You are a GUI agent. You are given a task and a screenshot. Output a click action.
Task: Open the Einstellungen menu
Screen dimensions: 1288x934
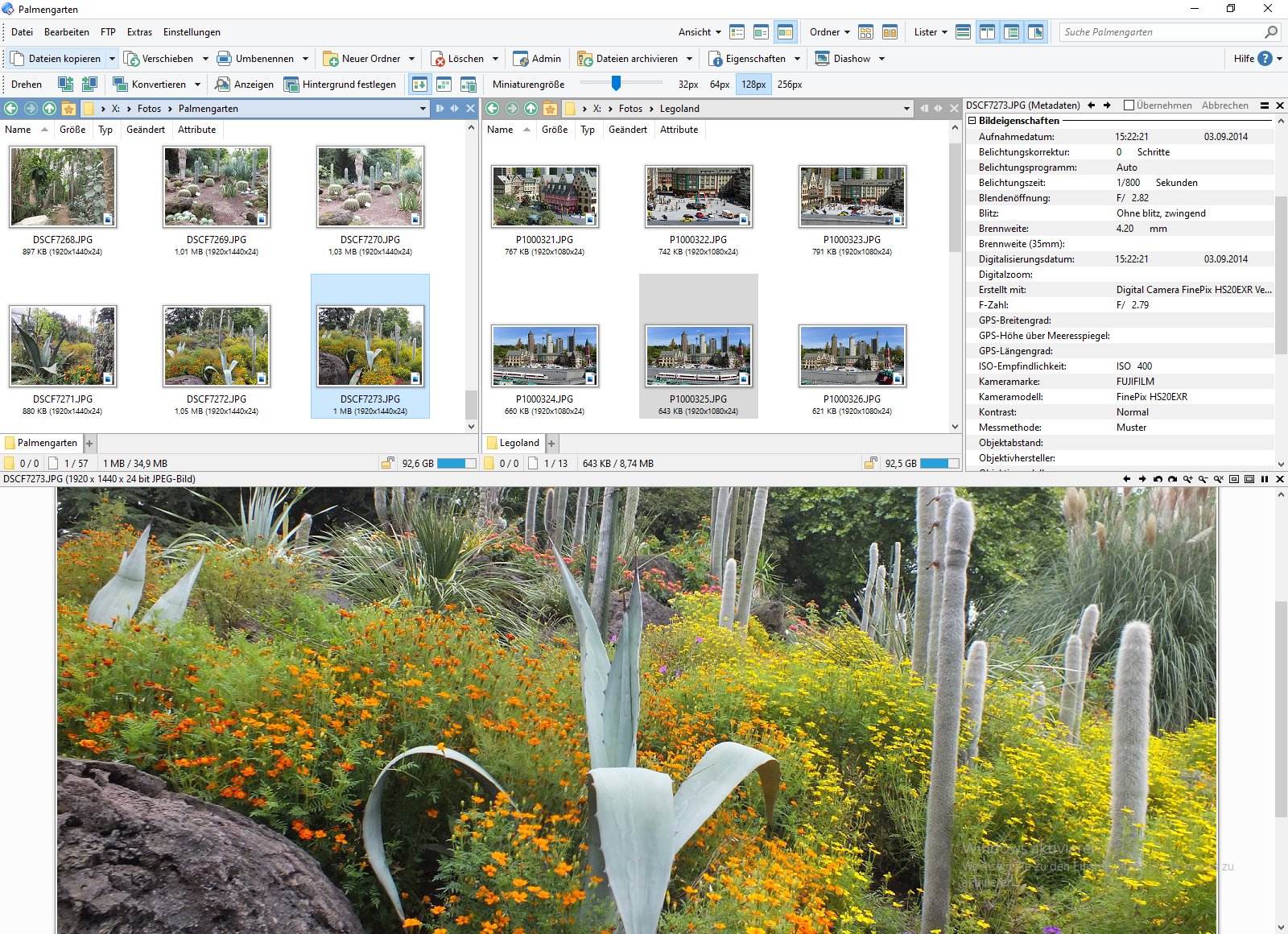click(192, 32)
